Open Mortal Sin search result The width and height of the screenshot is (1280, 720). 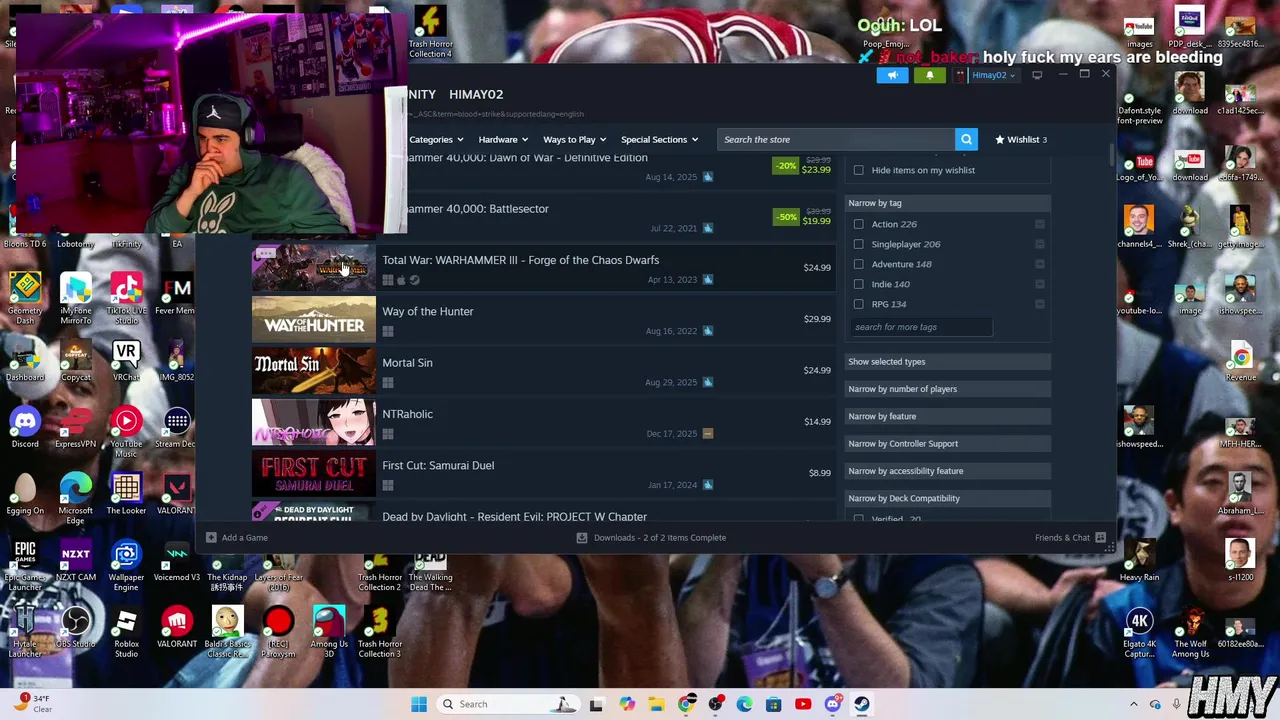pyautogui.click(x=543, y=371)
